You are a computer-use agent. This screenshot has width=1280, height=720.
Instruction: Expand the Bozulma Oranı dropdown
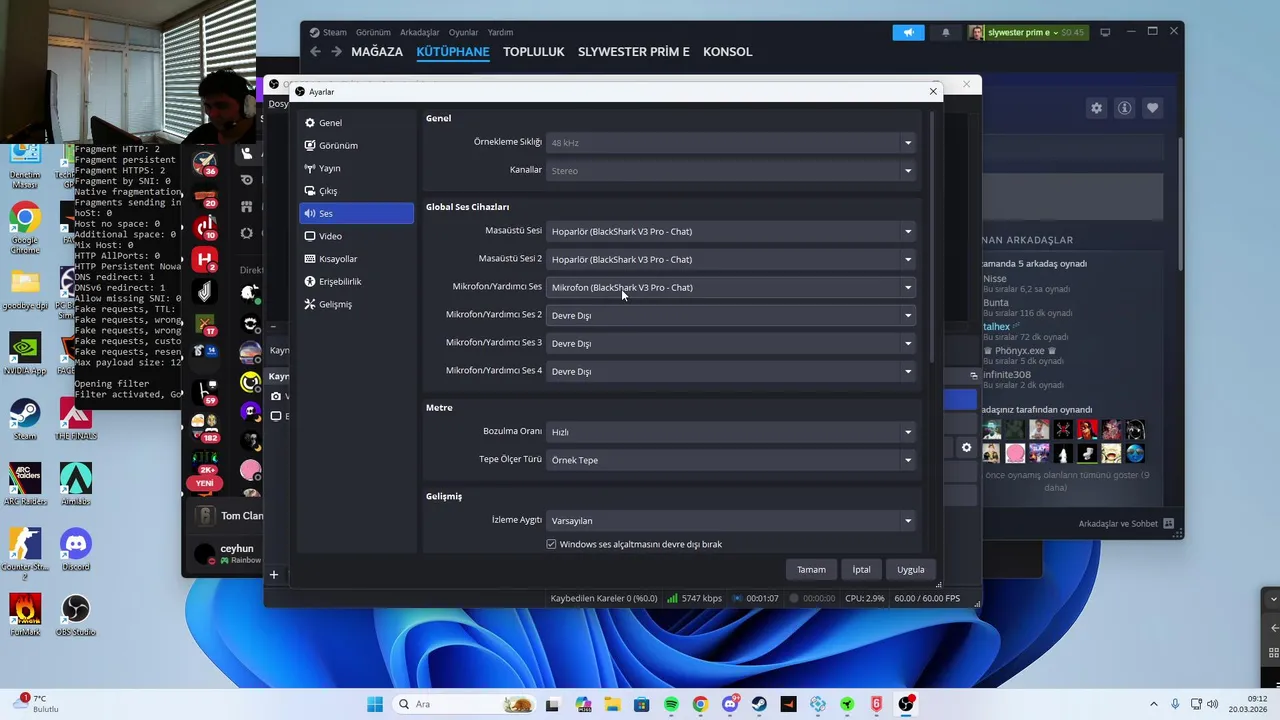point(731,432)
